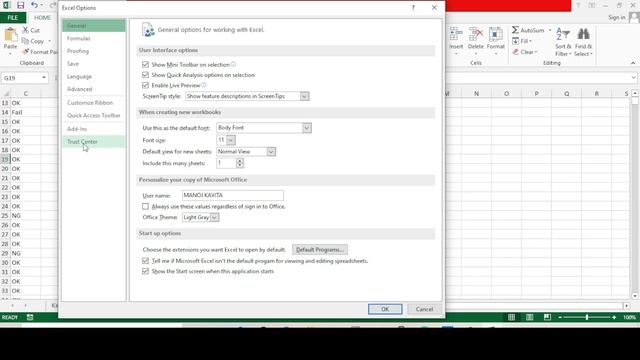Select Trust Center category

(93, 142)
